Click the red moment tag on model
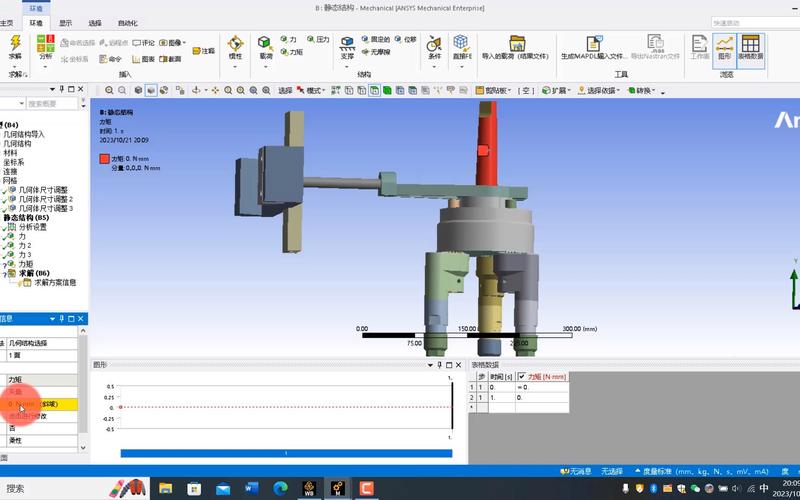This screenshot has height=500, width=800. click(483, 150)
